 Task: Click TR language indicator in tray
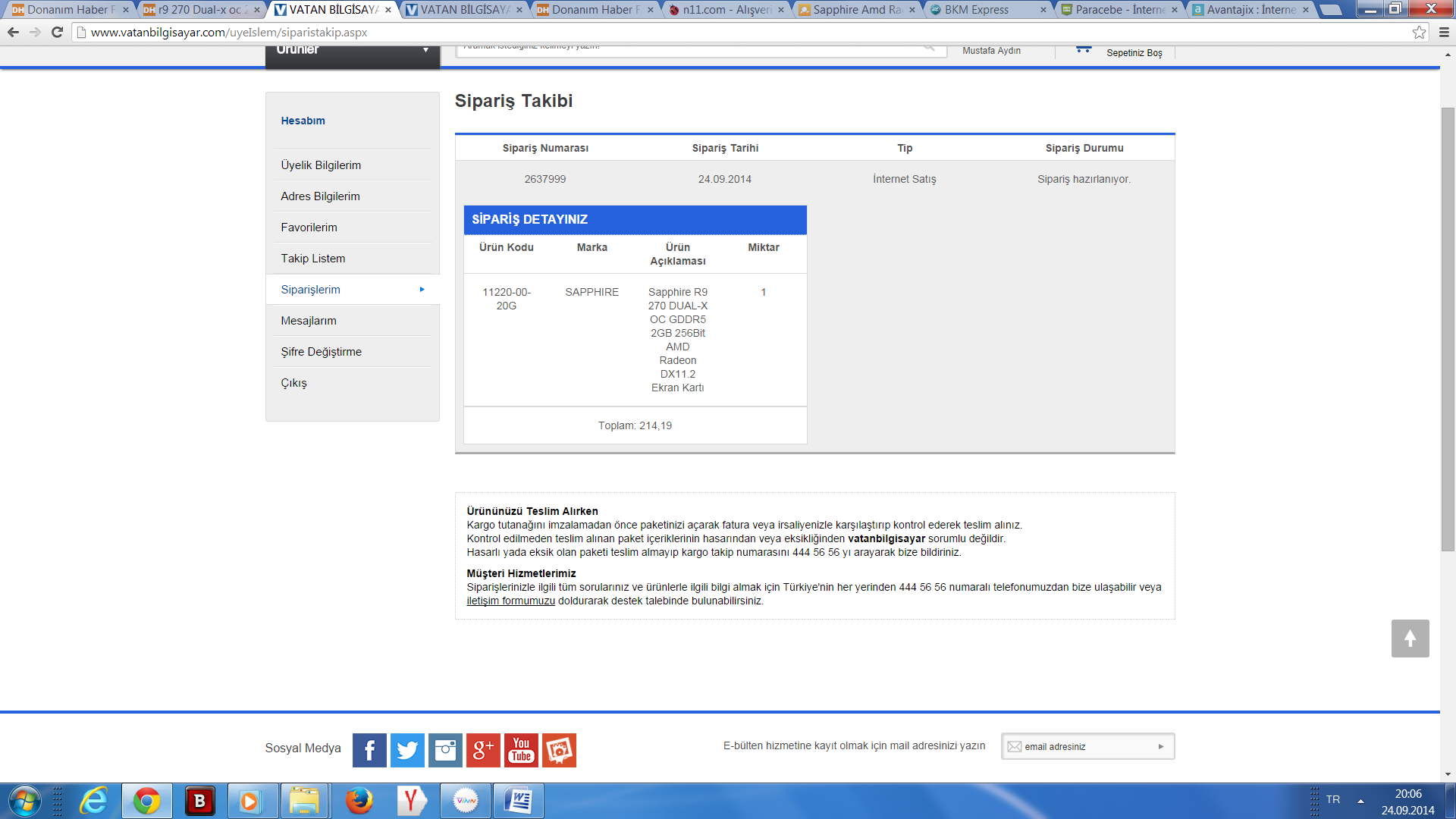pos(1333,799)
